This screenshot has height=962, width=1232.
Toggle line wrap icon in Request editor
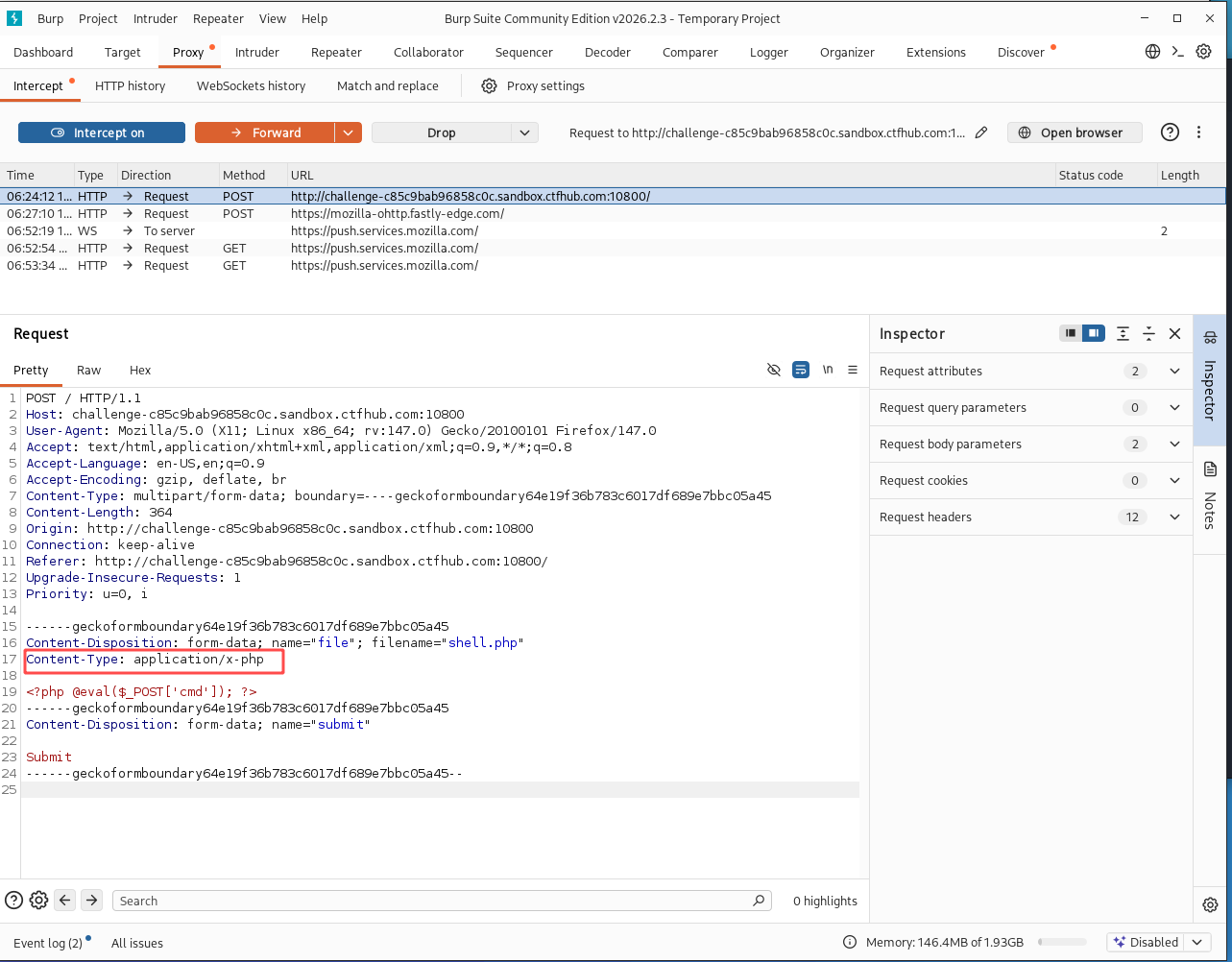pyautogui.click(x=801, y=370)
